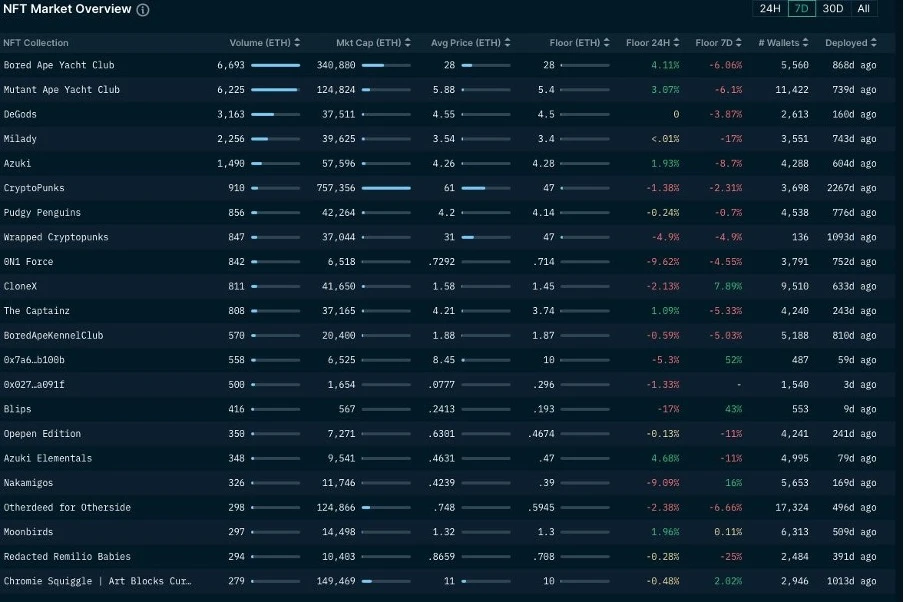Select the Pudgy Penguins collection

42,213
